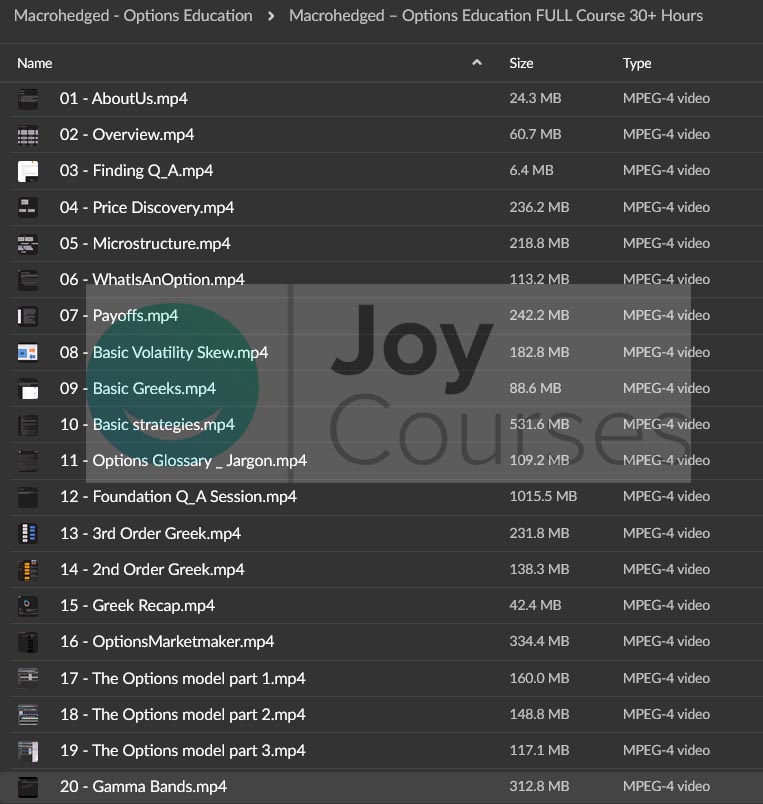Select the file name 03 - Finding Q_A.mp4
763x804 pixels.
coord(136,171)
